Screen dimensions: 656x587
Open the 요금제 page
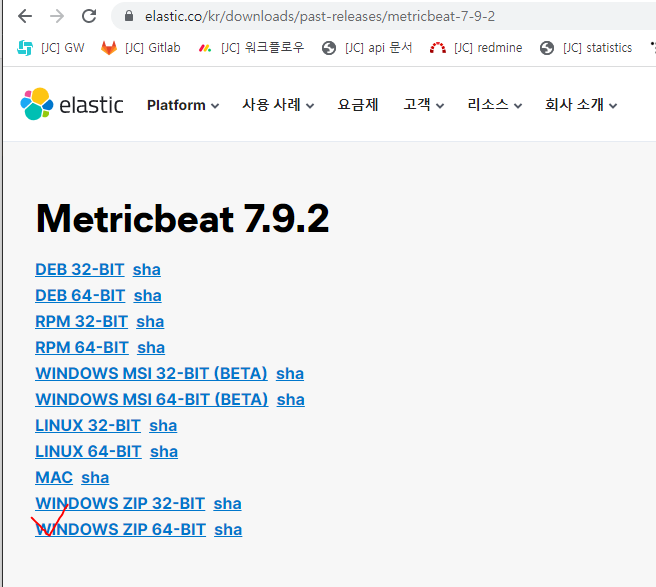(358, 105)
